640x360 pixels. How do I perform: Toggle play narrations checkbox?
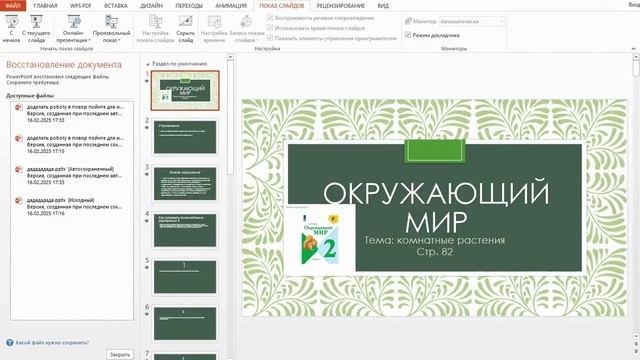(x=270, y=18)
